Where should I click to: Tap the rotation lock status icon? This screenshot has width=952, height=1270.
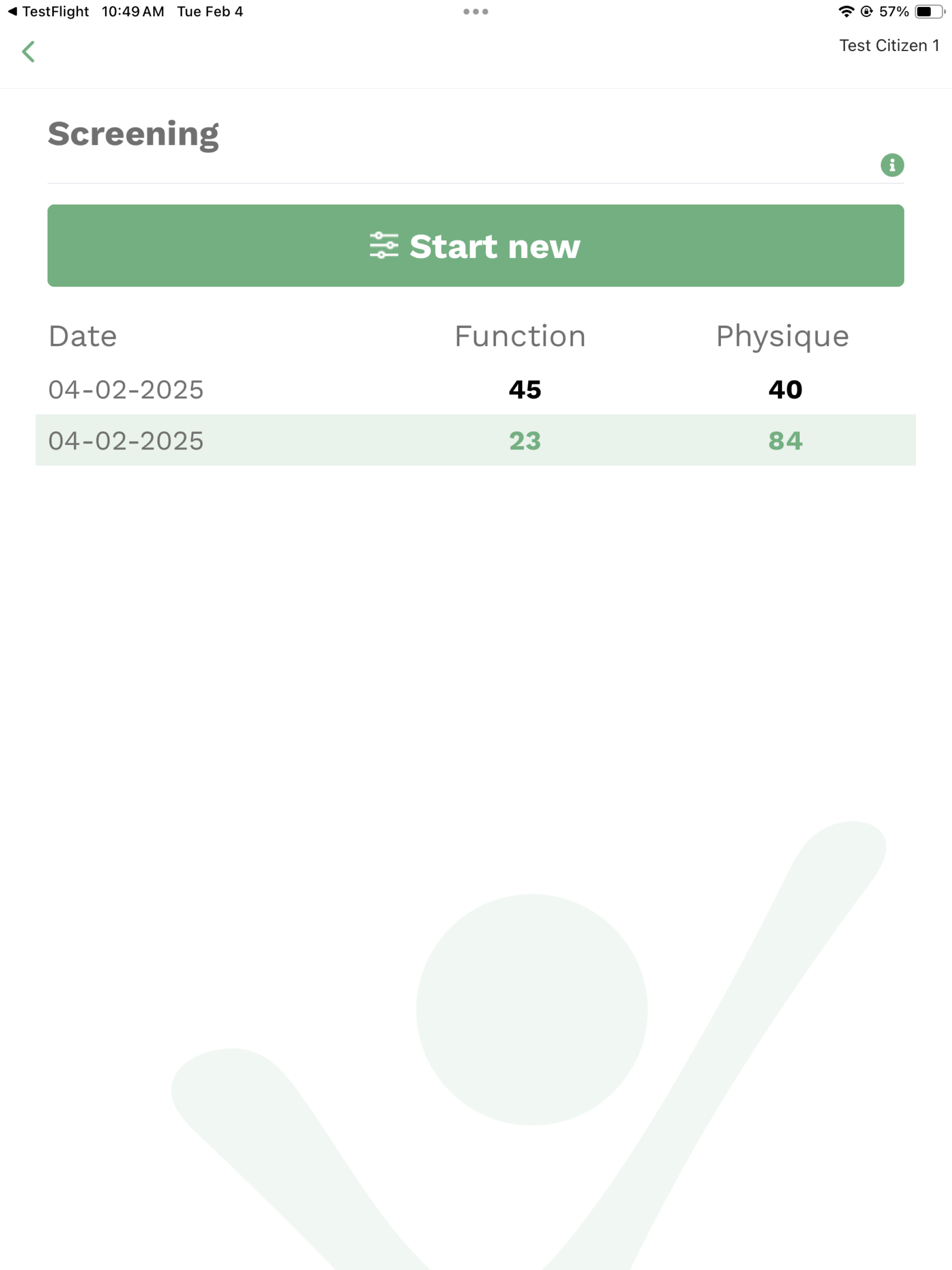(x=867, y=12)
